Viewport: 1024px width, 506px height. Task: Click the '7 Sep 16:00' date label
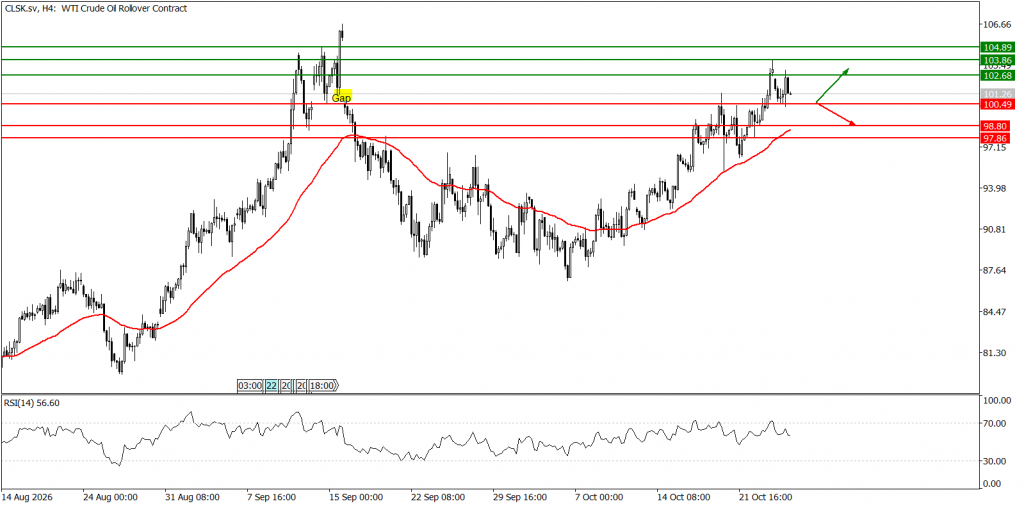tap(274, 498)
